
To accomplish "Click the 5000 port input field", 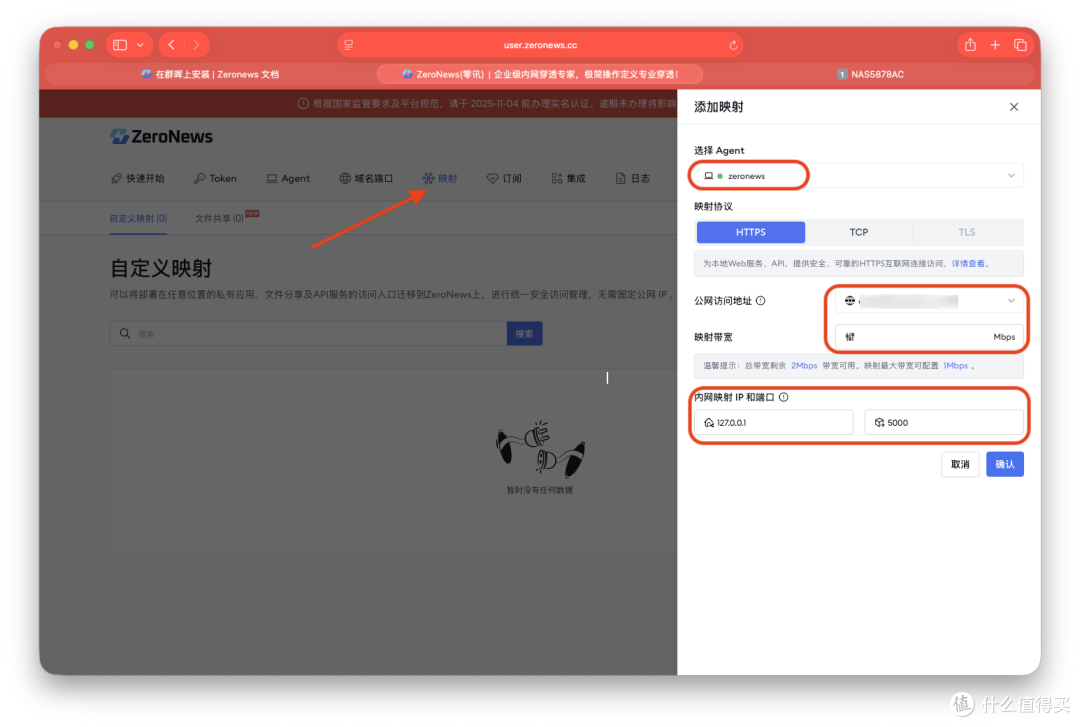I will pos(944,422).
